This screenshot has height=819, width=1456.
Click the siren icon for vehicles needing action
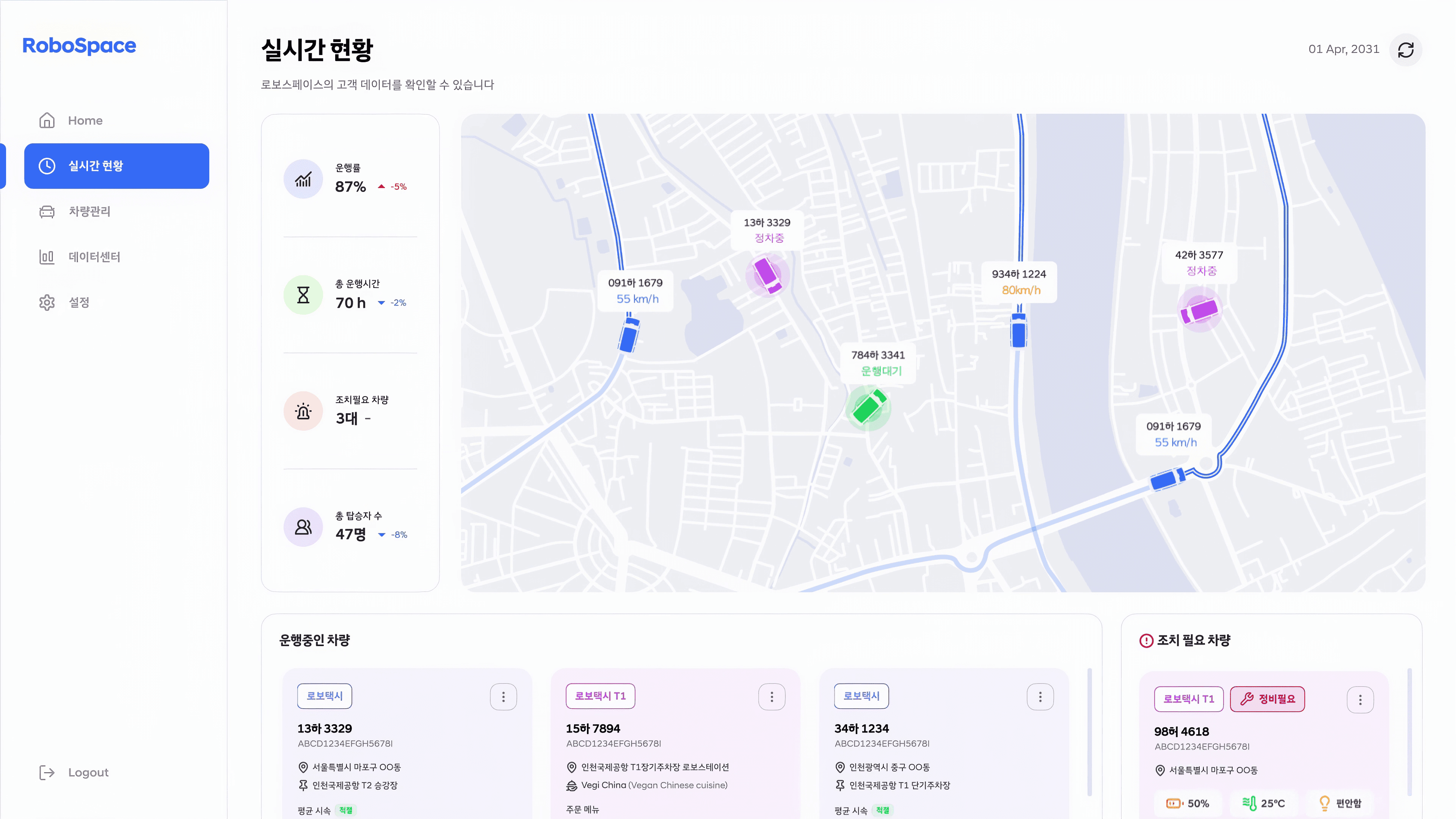(303, 411)
